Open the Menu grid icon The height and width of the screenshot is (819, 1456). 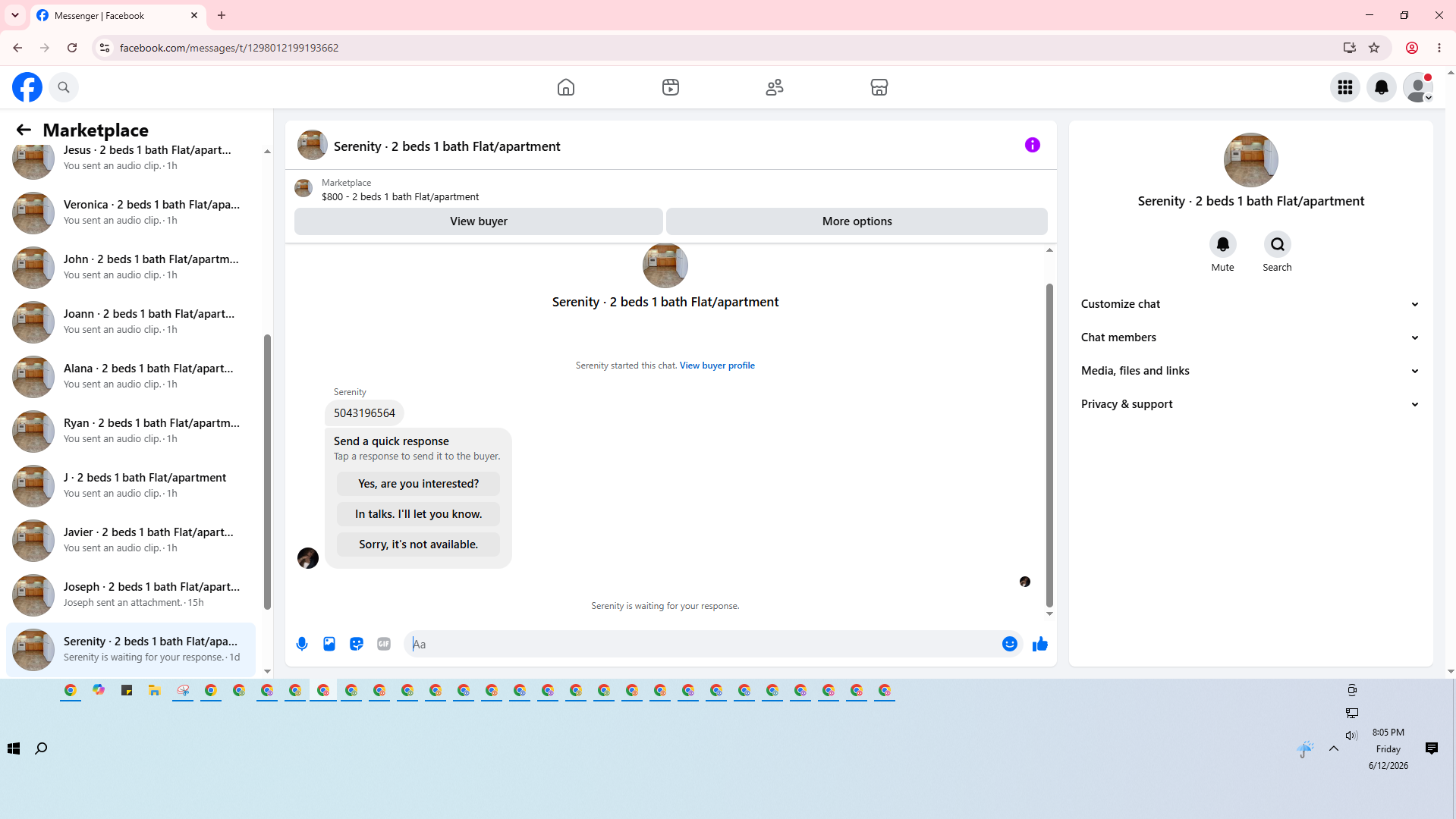(x=1345, y=87)
